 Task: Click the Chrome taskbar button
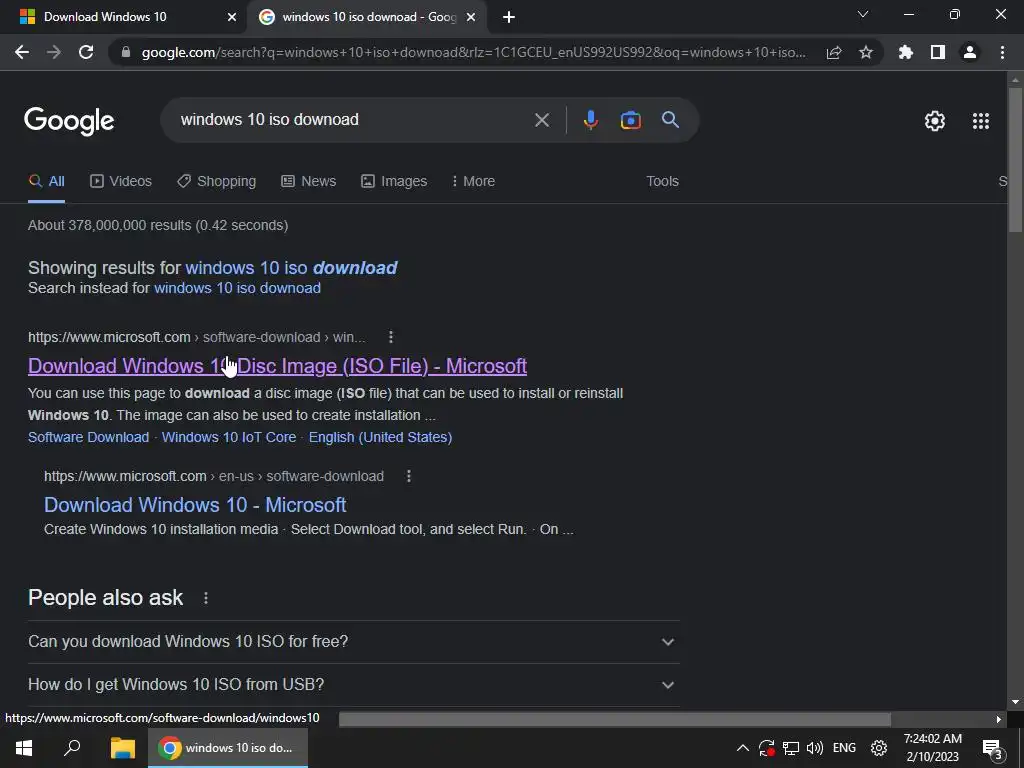[x=227, y=748]
